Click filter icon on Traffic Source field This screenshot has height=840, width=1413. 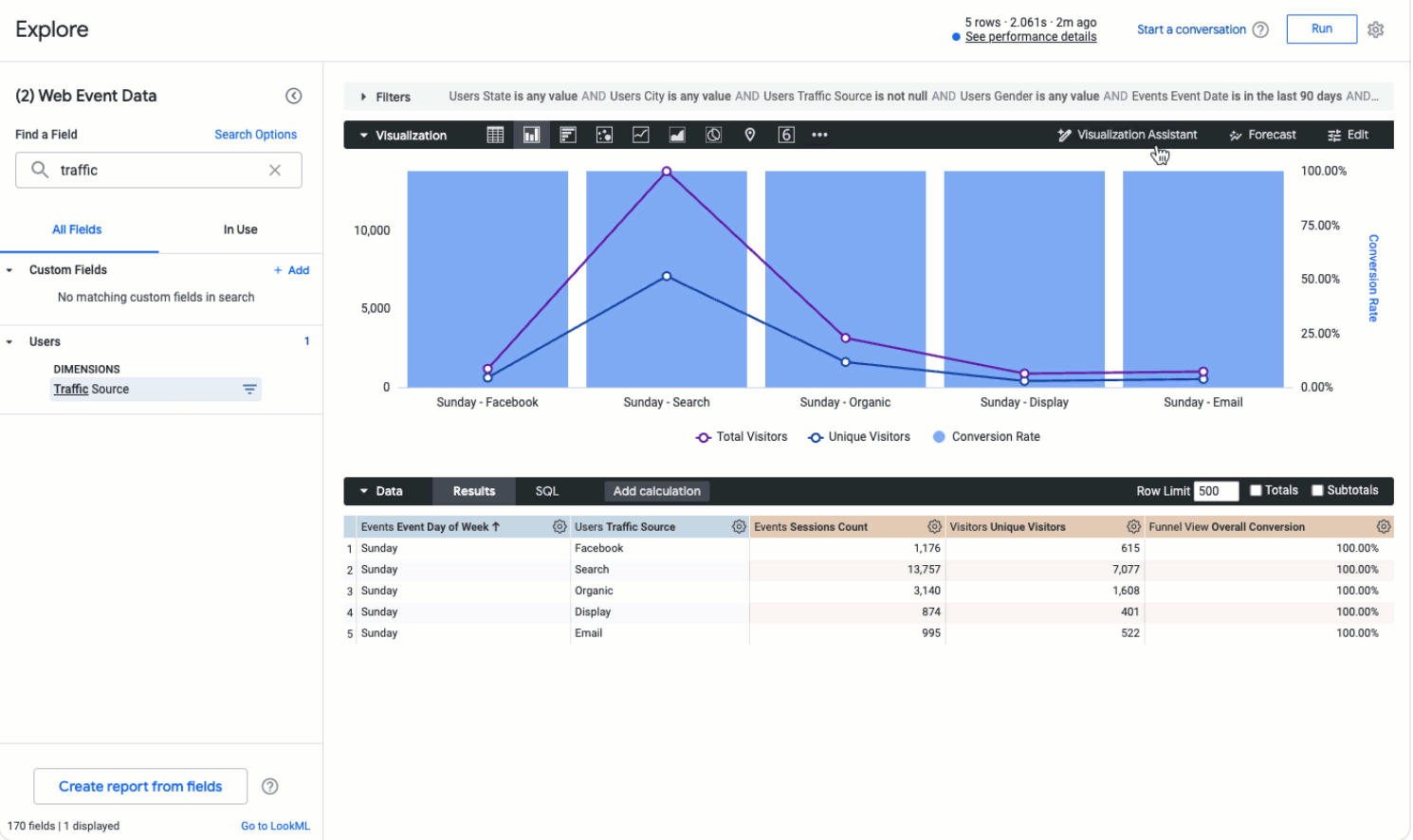pyautogui.click(x=249, y=389)
